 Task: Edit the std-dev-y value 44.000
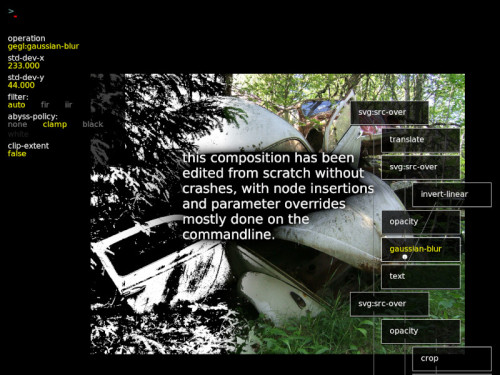(21, 85)
